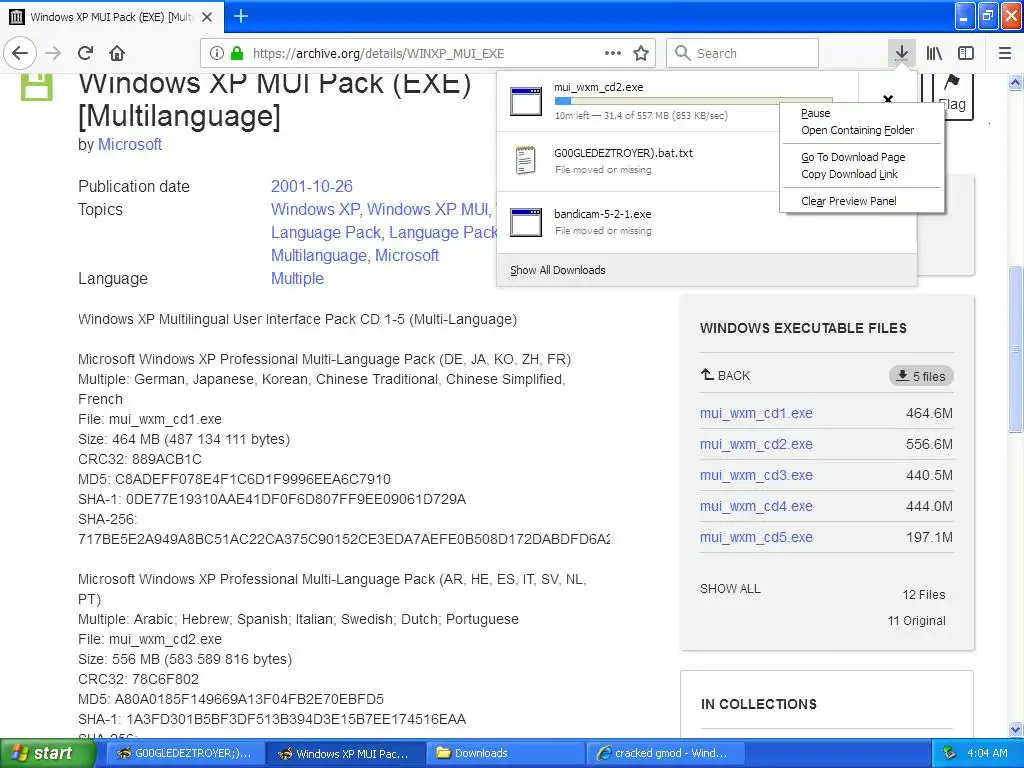Click the page vertical scrollbar thumb
Image resolution: width=1024 pixels, height=768 pixels.
[1016, 349]
